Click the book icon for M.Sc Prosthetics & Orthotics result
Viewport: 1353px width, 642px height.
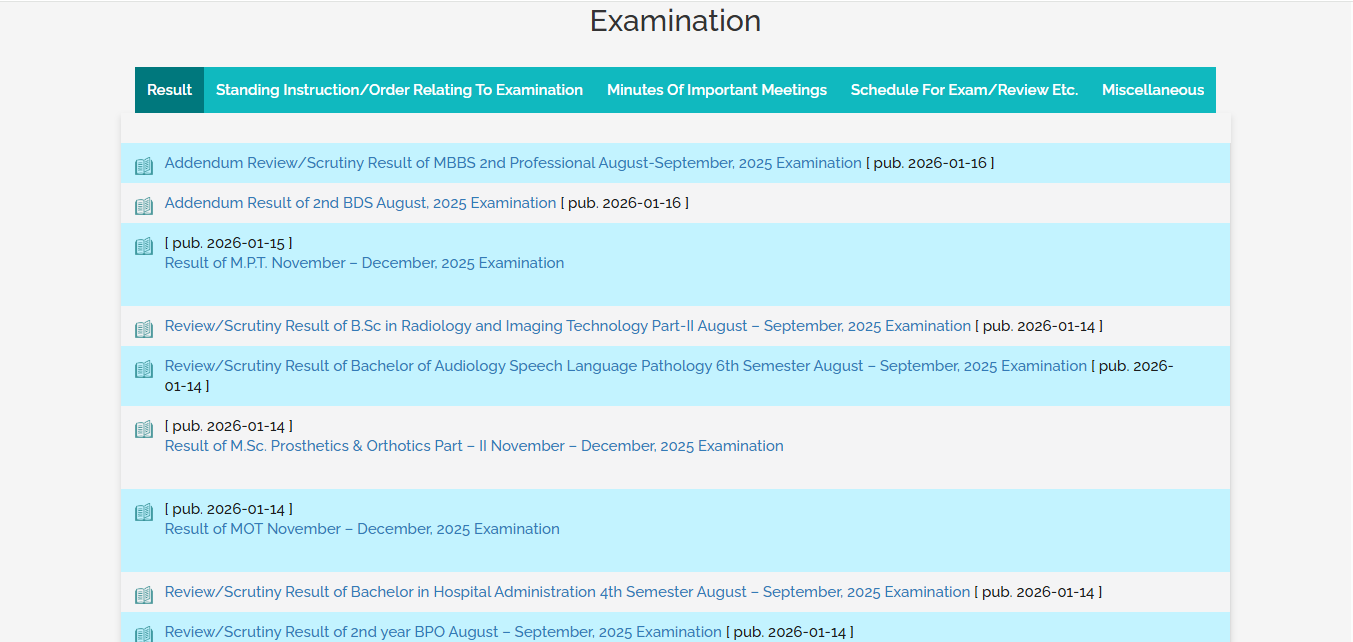point(144,428)
